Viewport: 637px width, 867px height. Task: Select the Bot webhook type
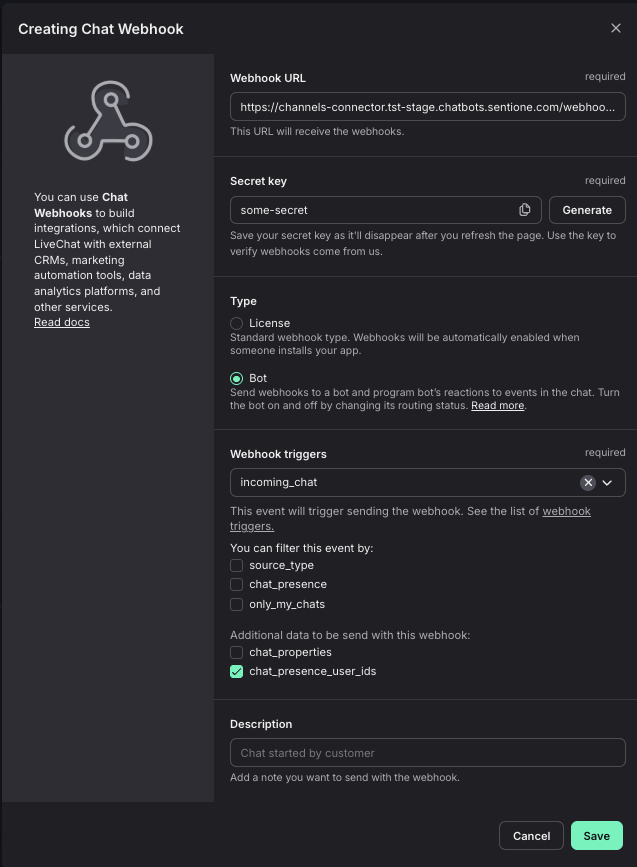(x=237, y=379)
